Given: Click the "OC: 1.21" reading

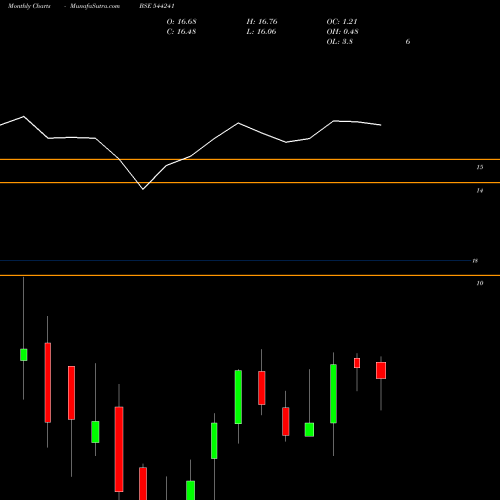Looking at the screenshot, I should (x=342, y=22).
